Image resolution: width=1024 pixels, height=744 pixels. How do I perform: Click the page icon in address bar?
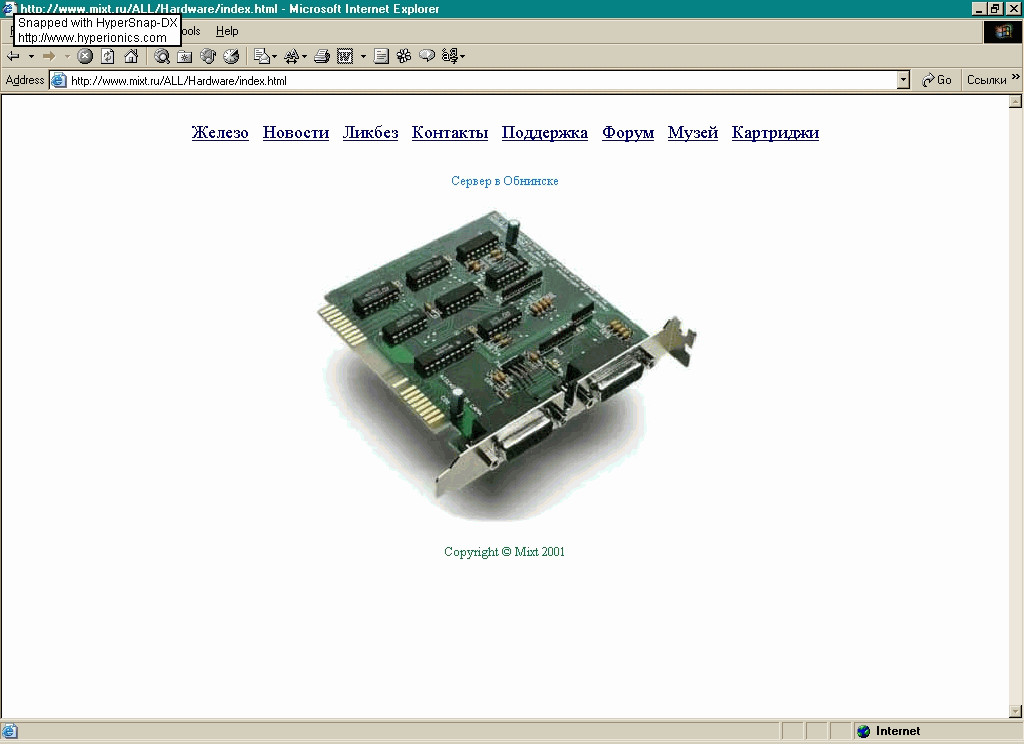[59, 80]
